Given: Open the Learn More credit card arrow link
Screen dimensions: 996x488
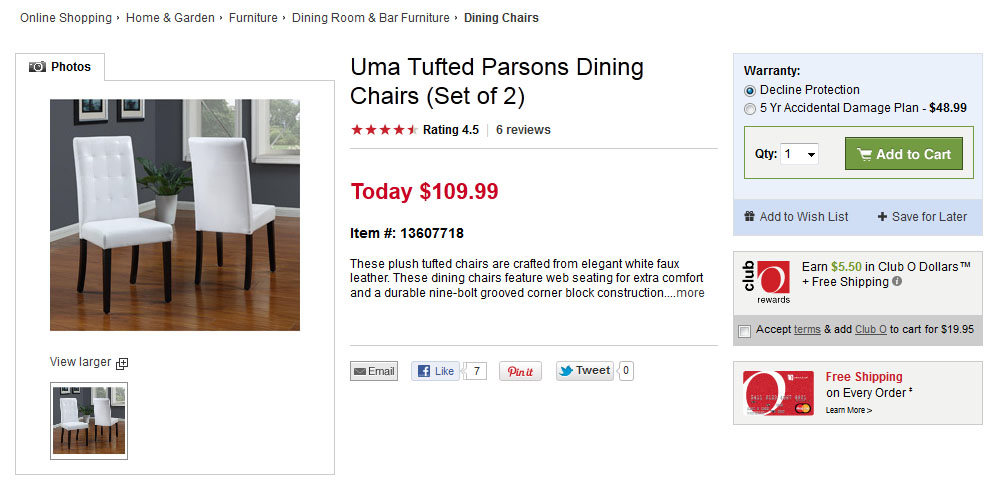Looking at the screenshot, I should [849, 410].
